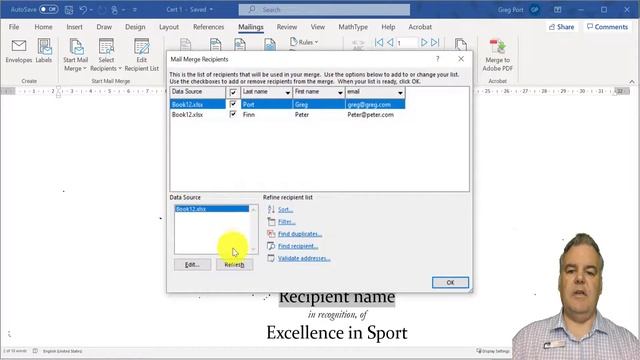Image resolution: width=640 pixels, height=360 pixels.
Task: Click the Find duplicates icon
Action: point(271,234)
